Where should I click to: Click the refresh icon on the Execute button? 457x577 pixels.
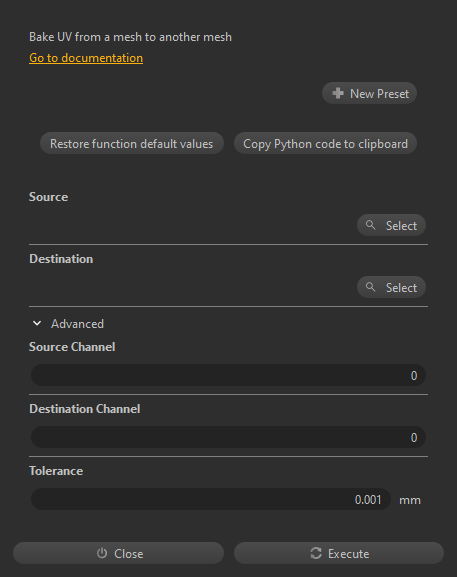316,553
